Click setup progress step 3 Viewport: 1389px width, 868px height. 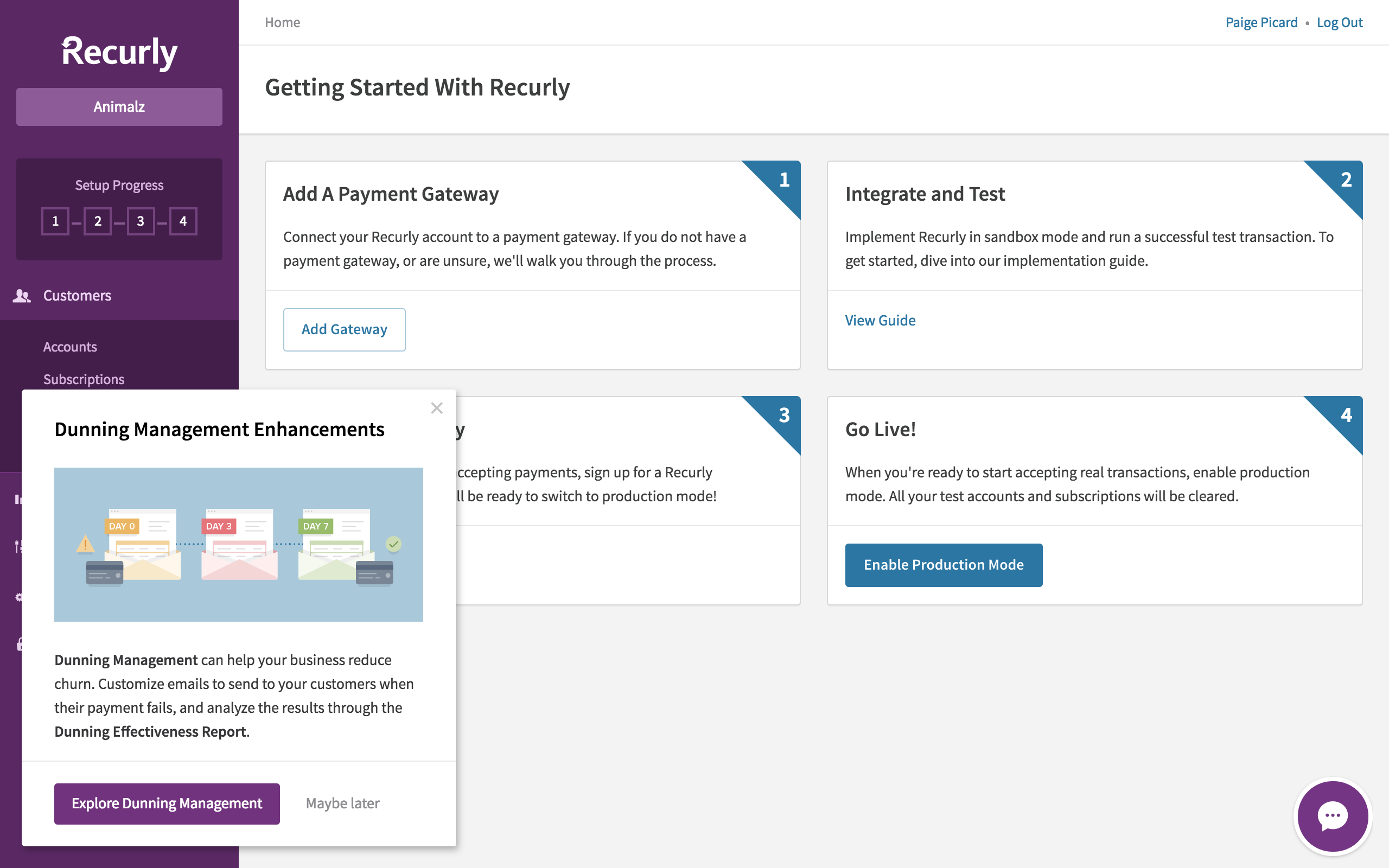pyautogui.click(x=141, y=221)
